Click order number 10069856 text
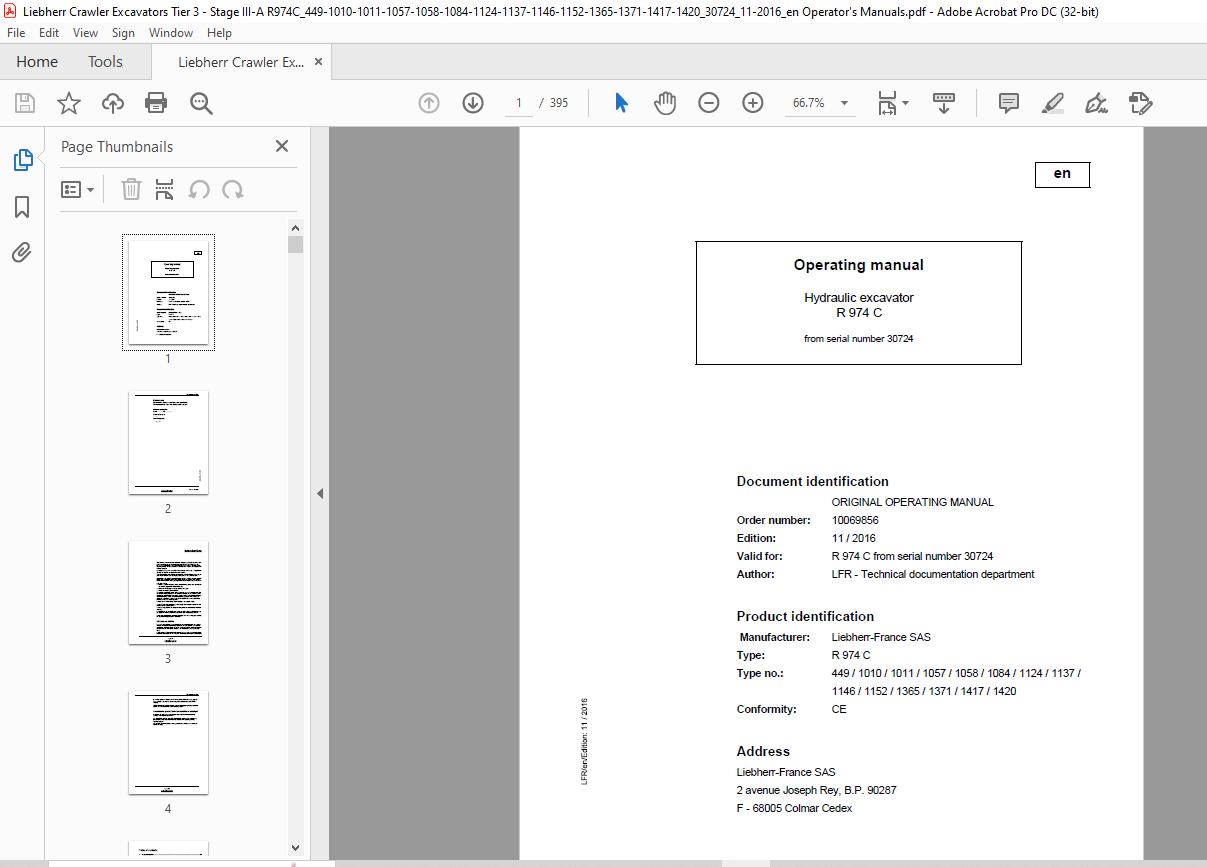This screenshot has width=1207, height=867. pos(855,520)
